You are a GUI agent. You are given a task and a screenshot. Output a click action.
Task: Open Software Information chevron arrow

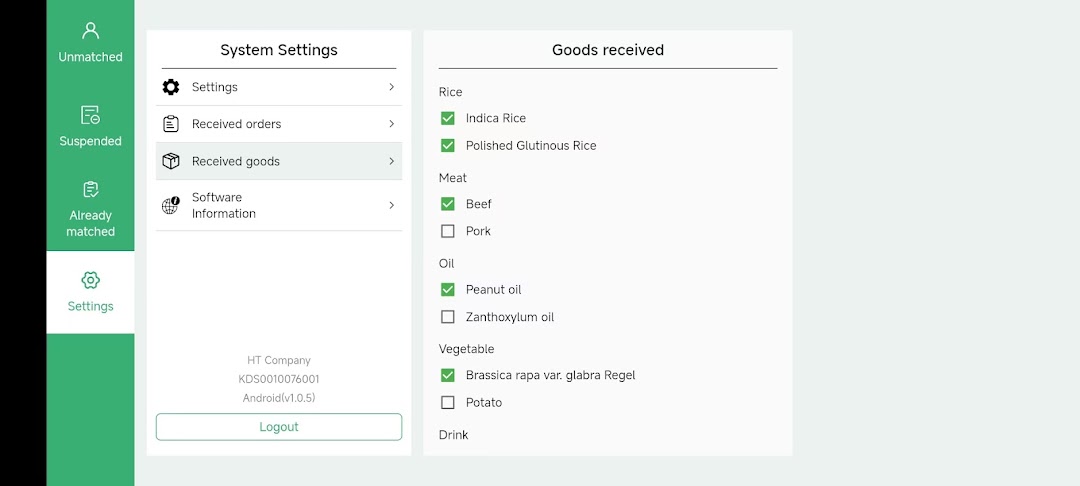pyautogui.click(x=391, y=205)
